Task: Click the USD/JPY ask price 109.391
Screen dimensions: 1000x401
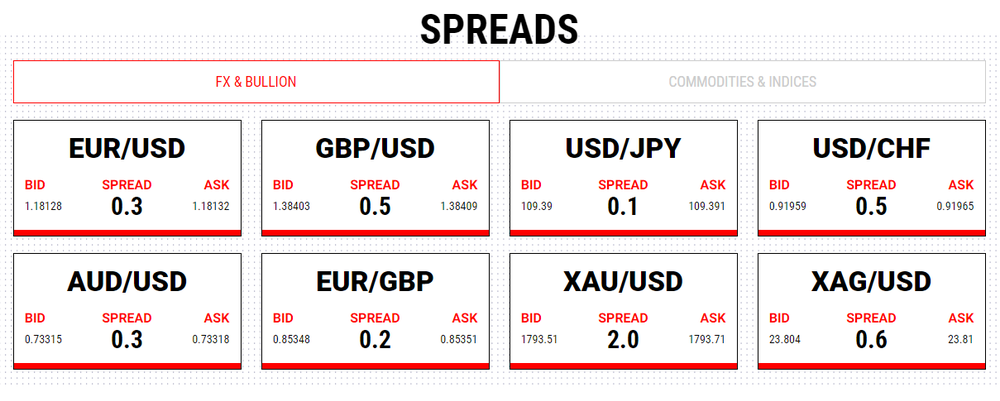Action: coord(707,206)
